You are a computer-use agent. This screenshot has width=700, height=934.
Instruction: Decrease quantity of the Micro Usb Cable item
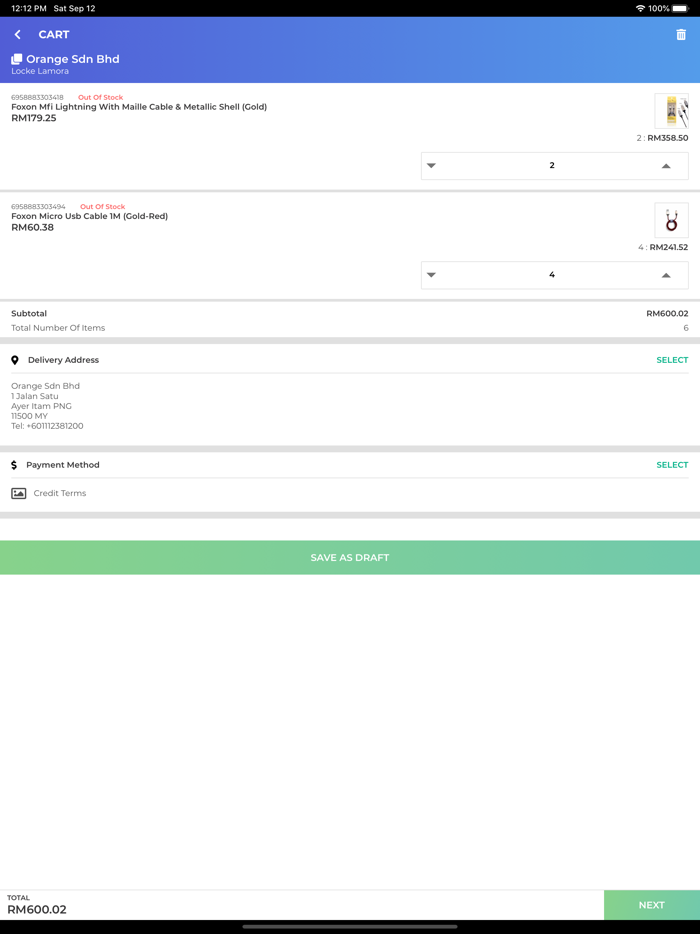point(433,274)
